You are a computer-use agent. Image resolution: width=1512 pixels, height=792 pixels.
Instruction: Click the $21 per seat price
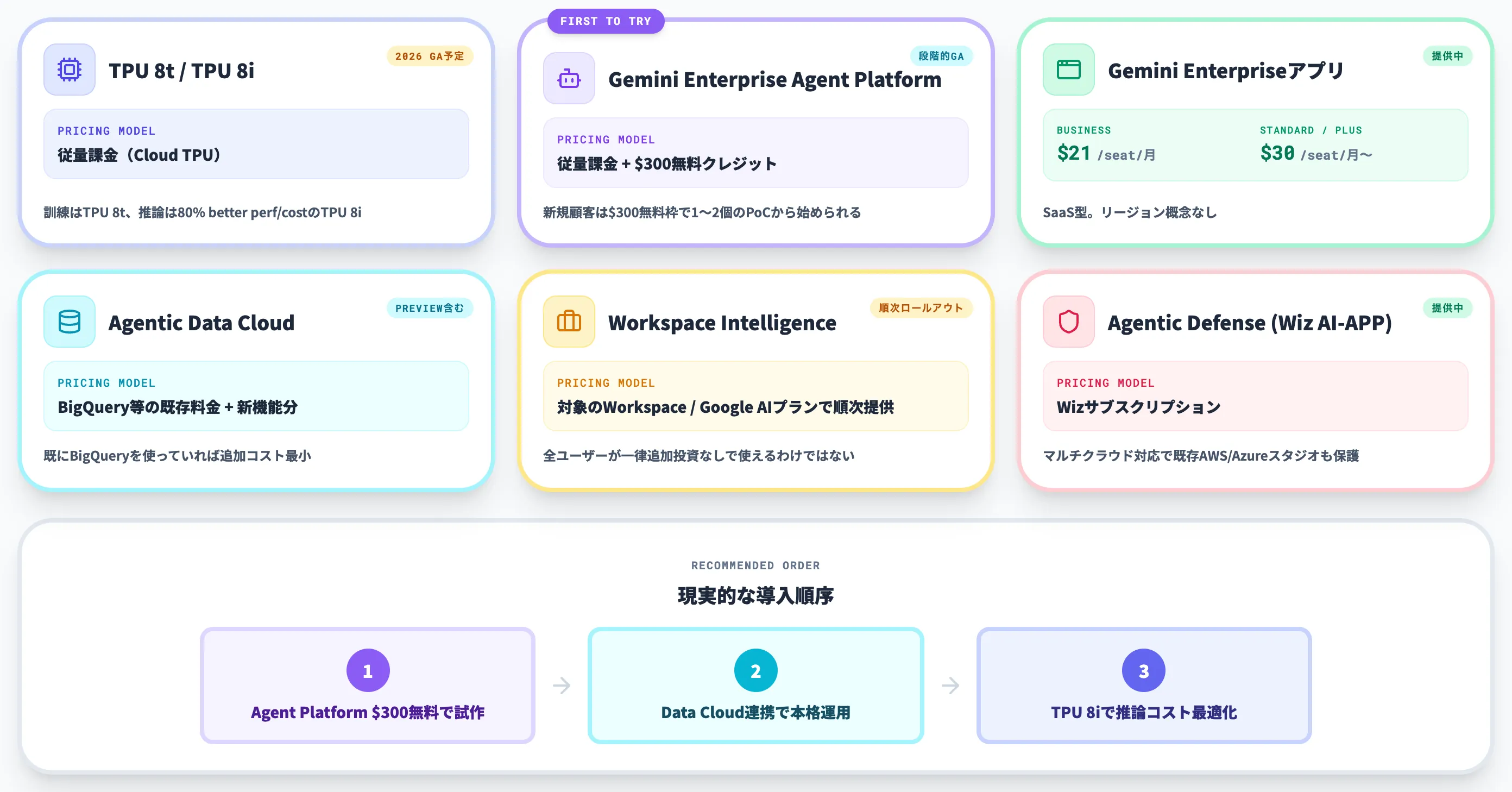(x=1073, y=154)
